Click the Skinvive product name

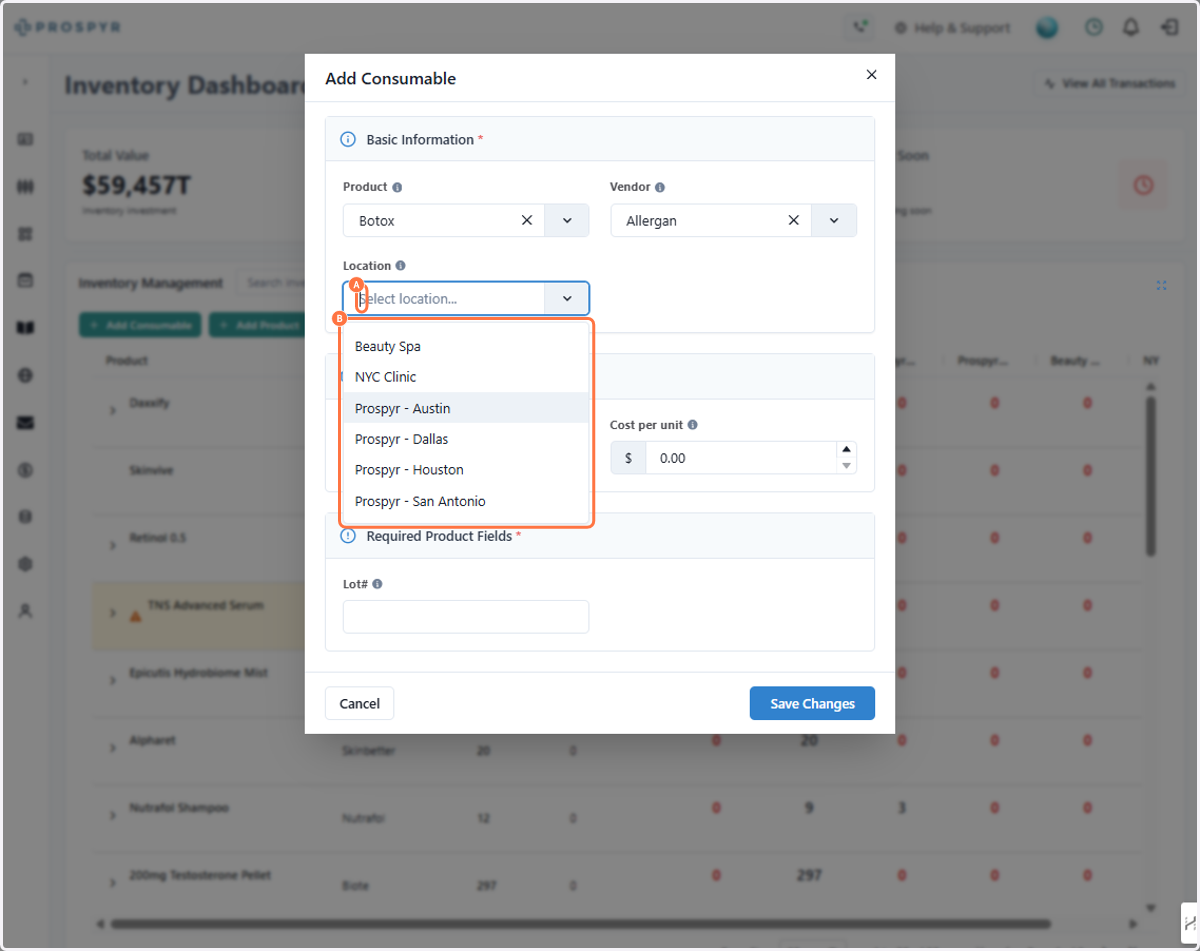(149, 470)
